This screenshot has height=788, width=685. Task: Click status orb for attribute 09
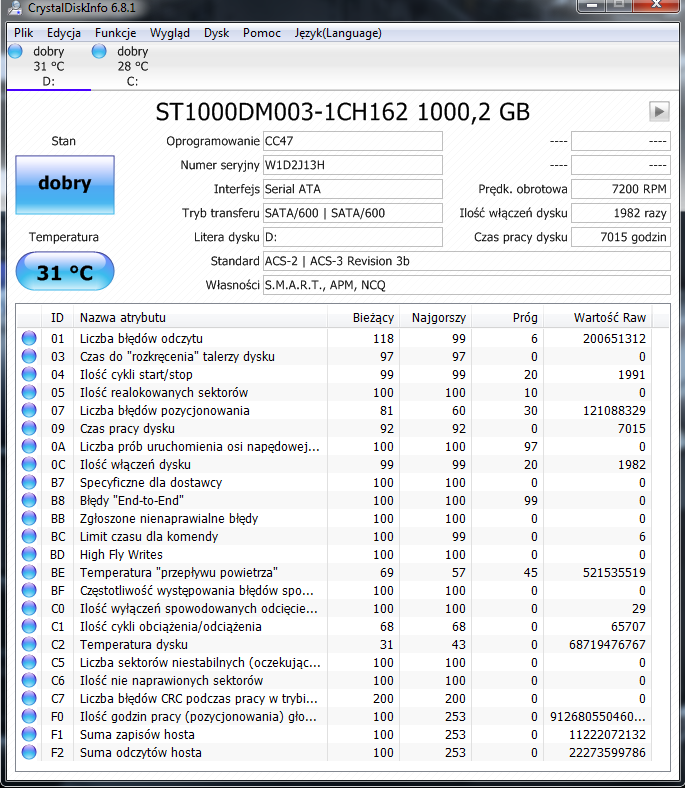click(x=29, y=428)
